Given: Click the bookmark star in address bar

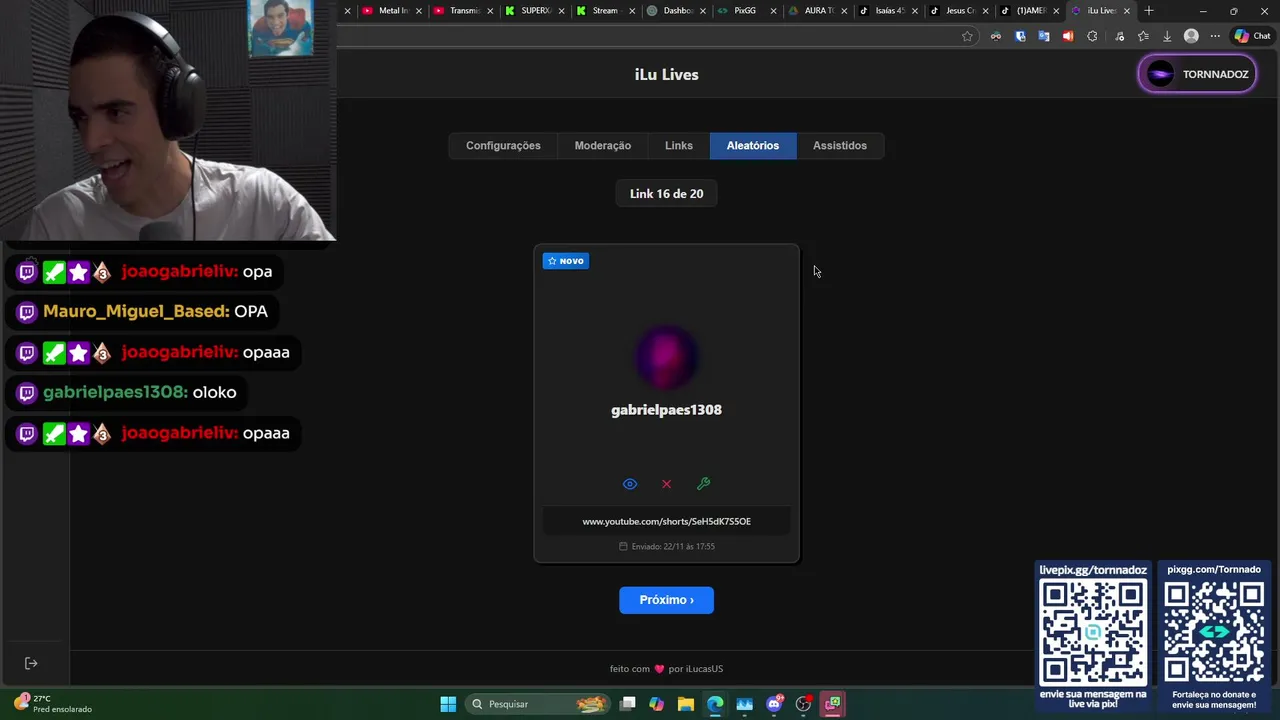Looking at the screenshot, I should click(967, 36).
